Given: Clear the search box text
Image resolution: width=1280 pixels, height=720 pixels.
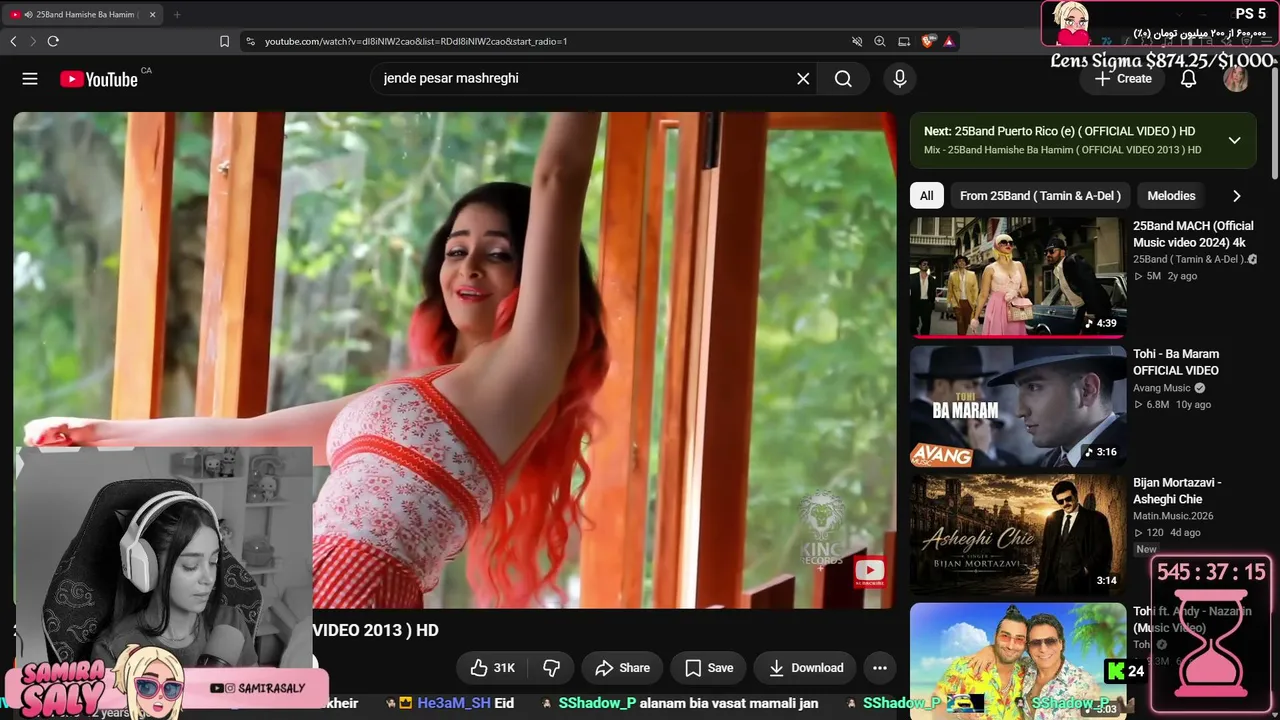Looking at the screenshot, I should tap(803, 79).
